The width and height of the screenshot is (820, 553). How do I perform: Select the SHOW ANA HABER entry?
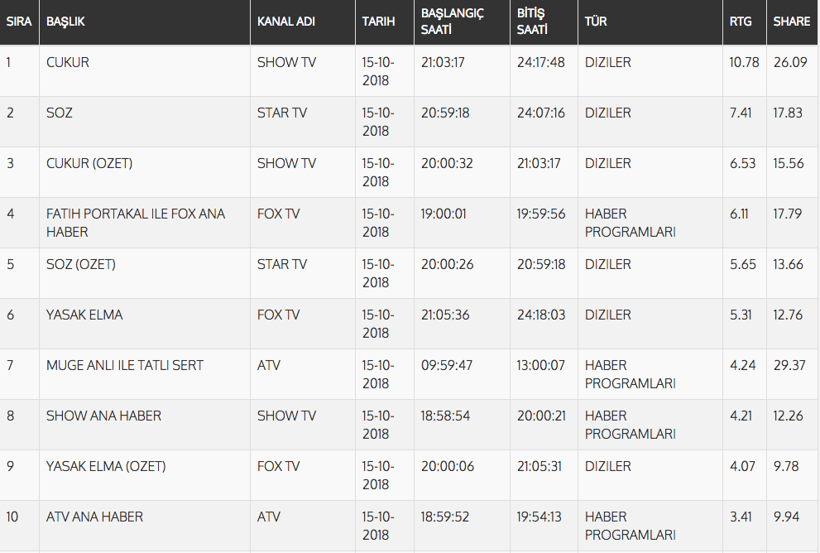(x=103, y=416)
